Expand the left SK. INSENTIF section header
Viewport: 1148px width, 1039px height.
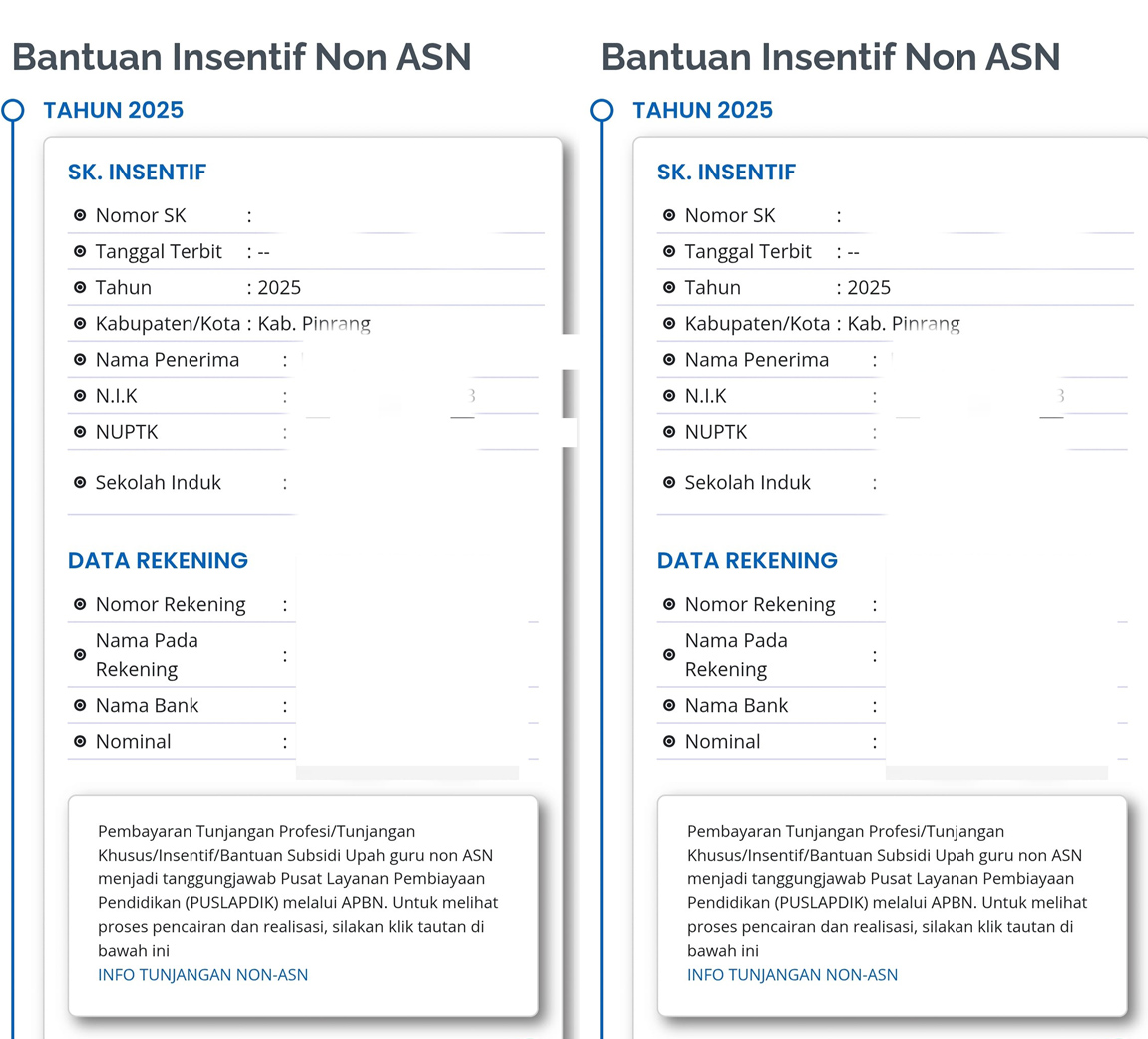pos(137,172)
